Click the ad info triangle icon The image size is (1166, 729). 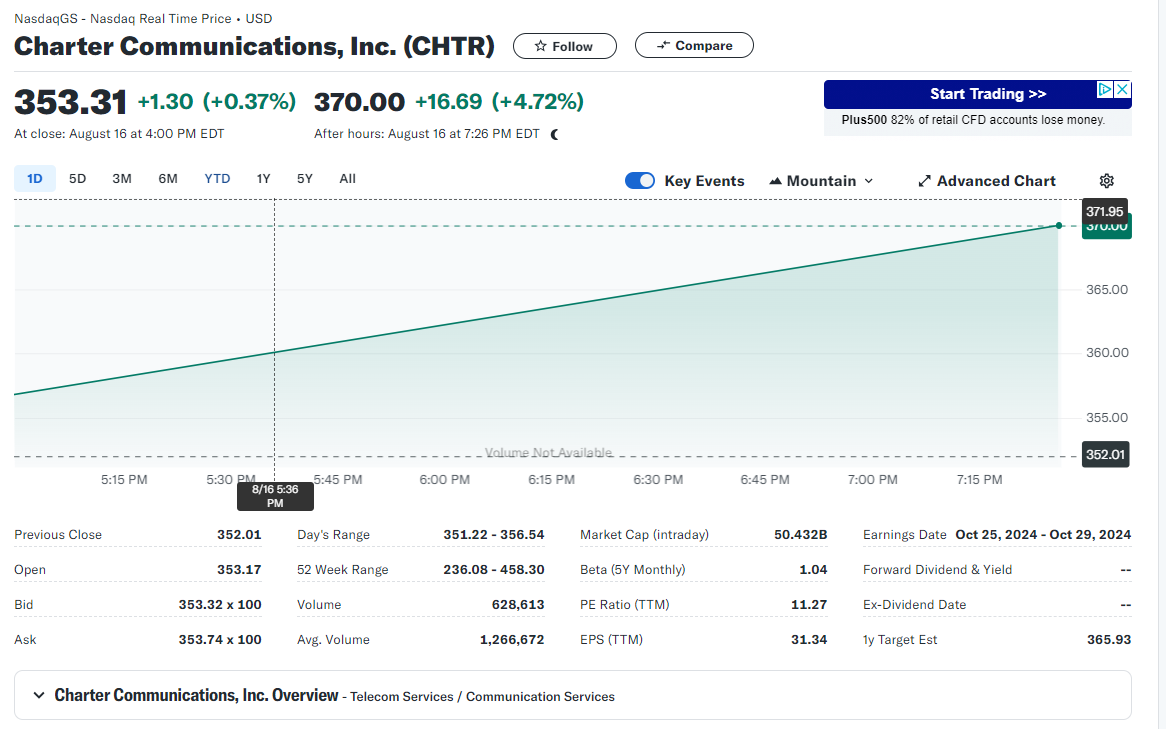pyautogui.click(x=1105, y=90)
